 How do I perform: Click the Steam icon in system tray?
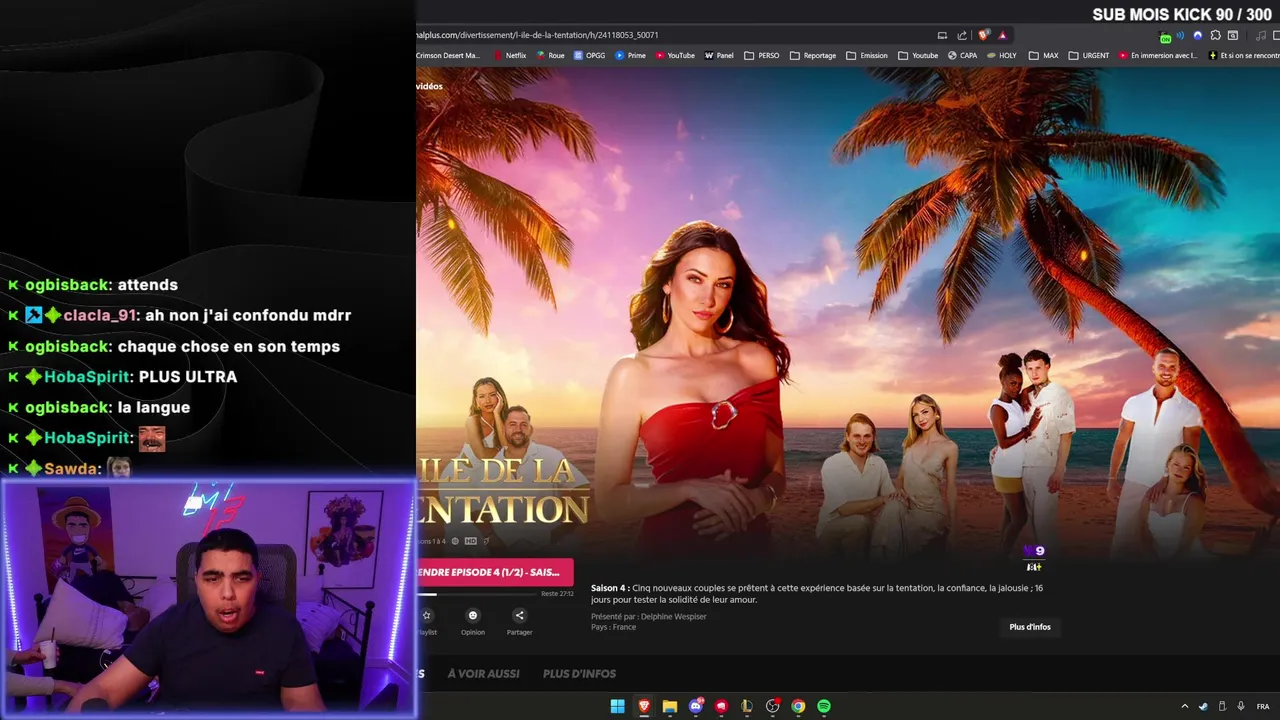(1203, 706)
